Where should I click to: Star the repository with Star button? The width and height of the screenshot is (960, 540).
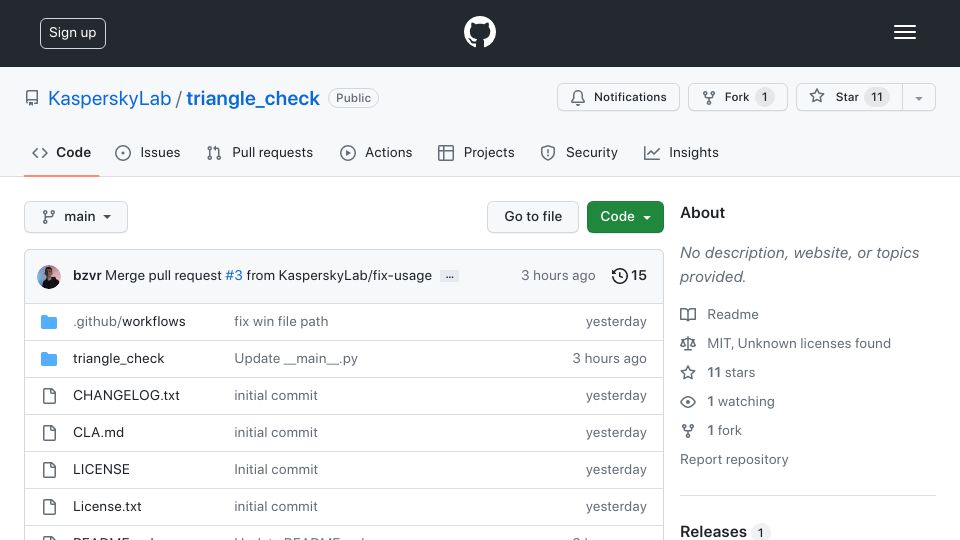(849, 97)
